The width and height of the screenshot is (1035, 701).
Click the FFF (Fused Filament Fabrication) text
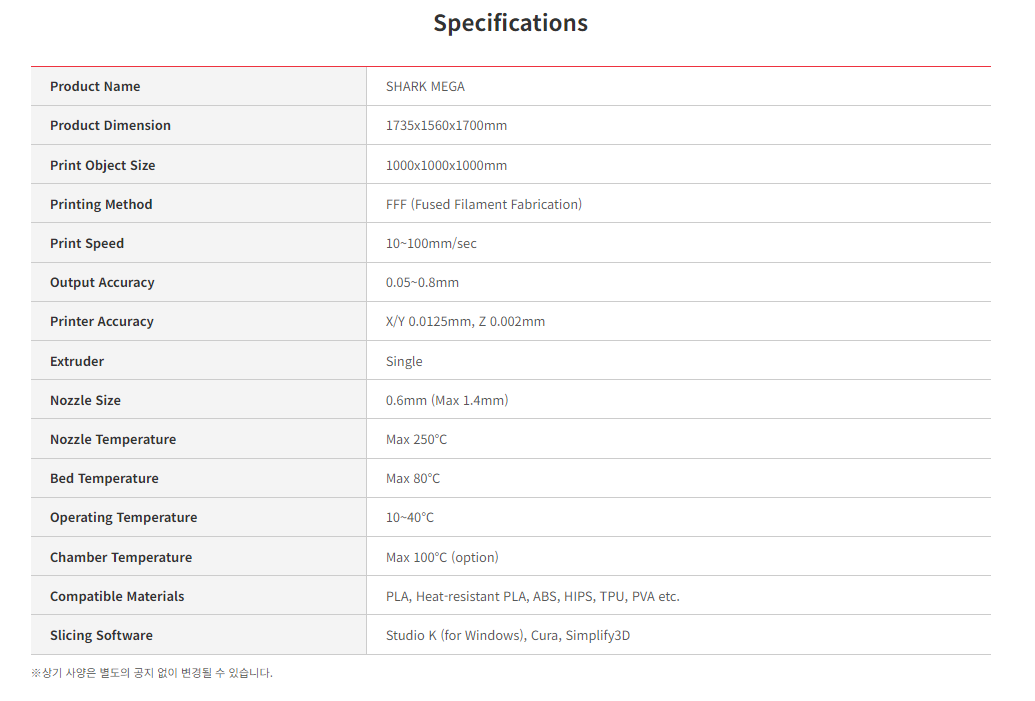click(483, 205)
